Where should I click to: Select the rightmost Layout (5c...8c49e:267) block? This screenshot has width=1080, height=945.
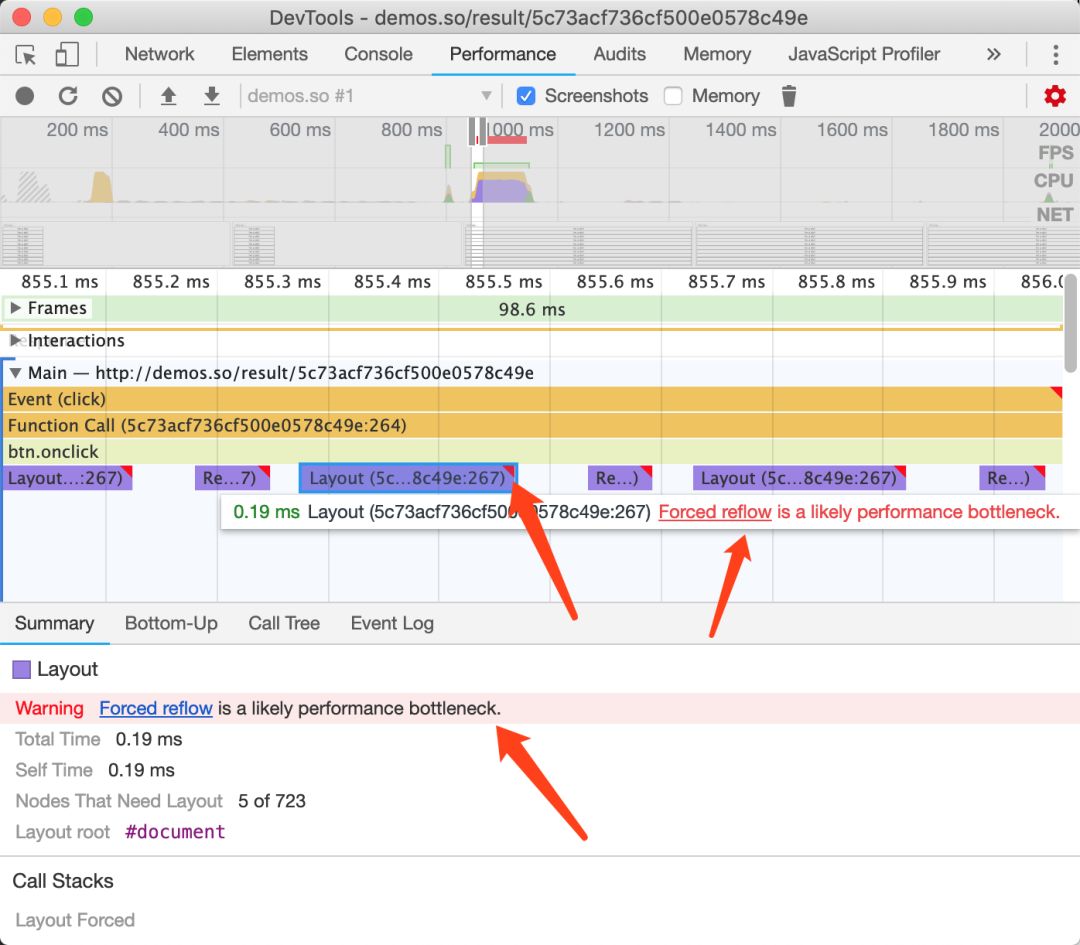pos(799,478)
